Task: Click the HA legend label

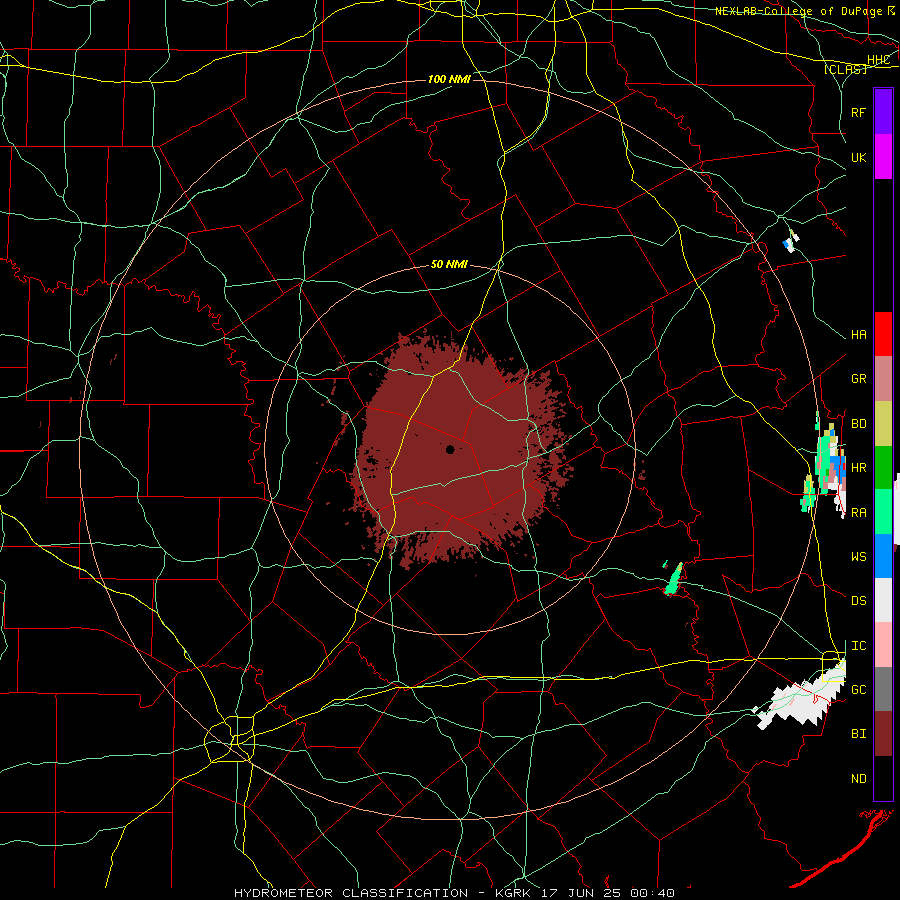Action: tap(858, 335)
